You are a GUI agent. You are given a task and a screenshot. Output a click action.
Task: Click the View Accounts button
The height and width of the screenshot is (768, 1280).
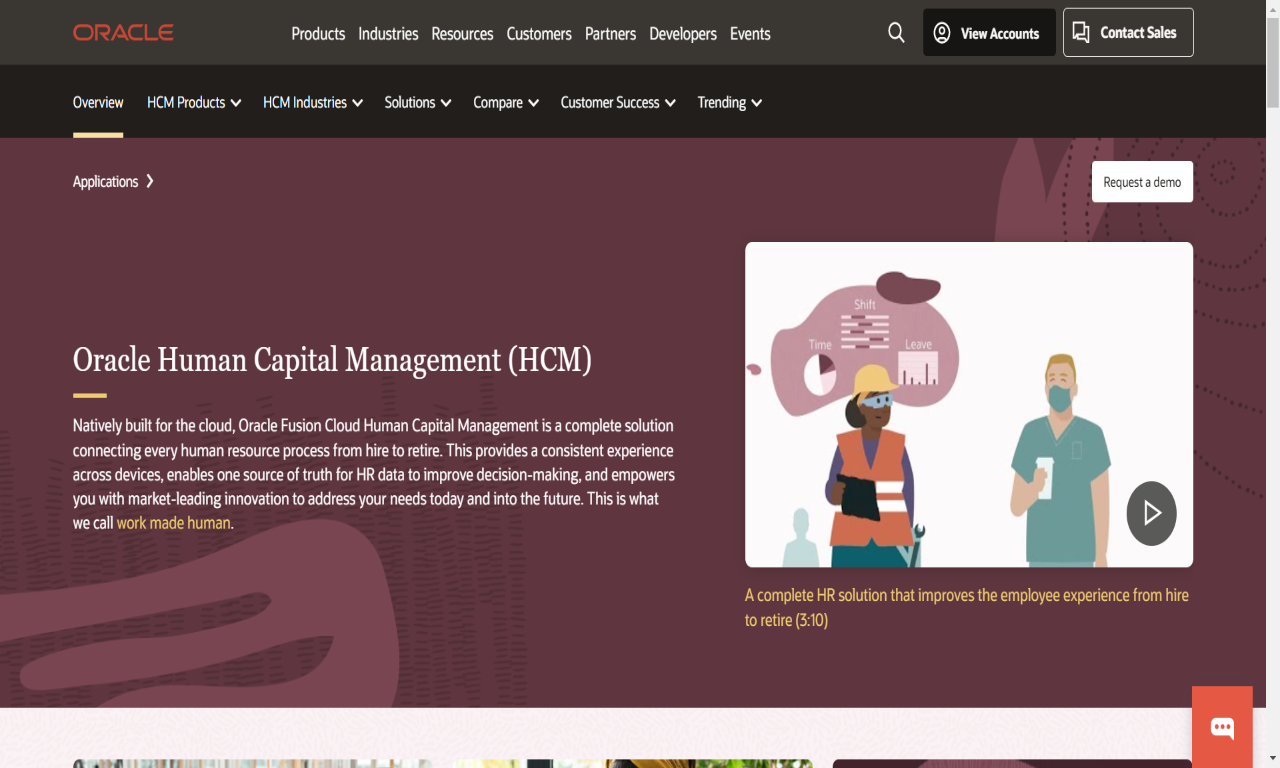pyautogui.click(x=989, y=33)
